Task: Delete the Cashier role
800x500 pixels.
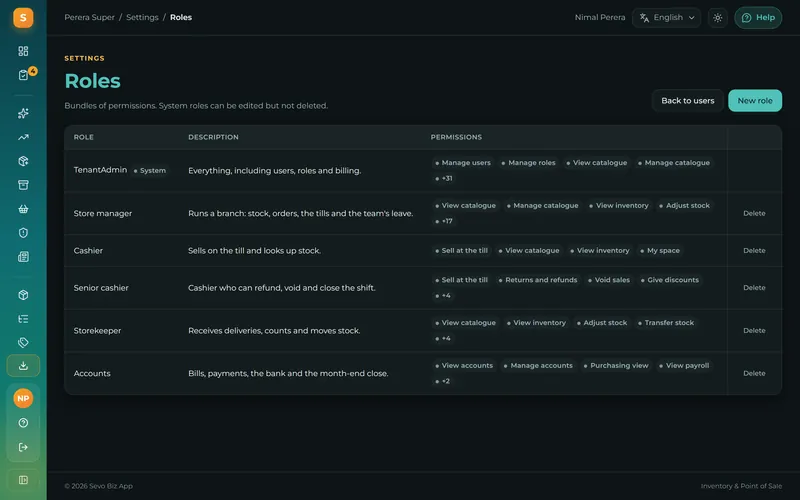Action: click(x=754, y=251)
